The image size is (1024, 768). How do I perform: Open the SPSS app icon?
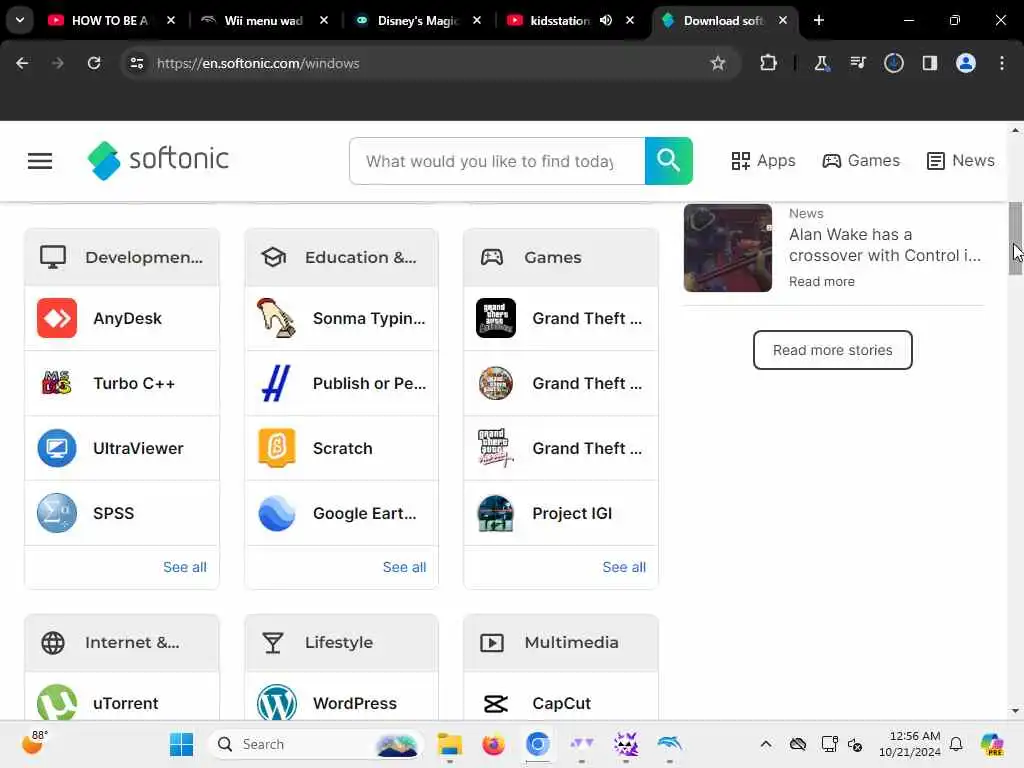pos(57,513)
